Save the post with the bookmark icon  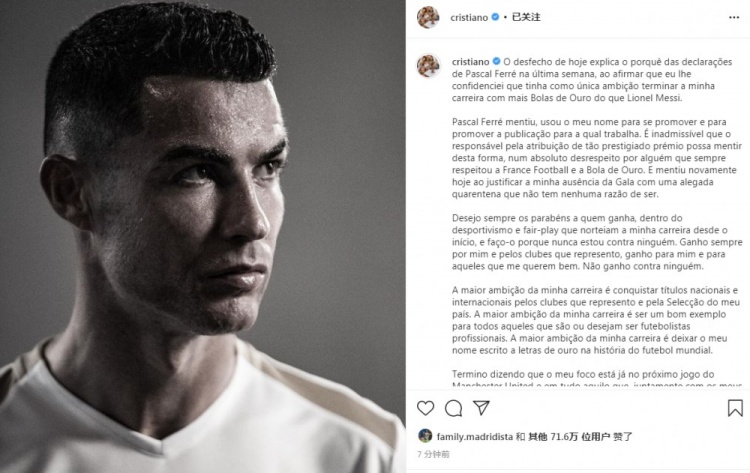click(735, 408)
